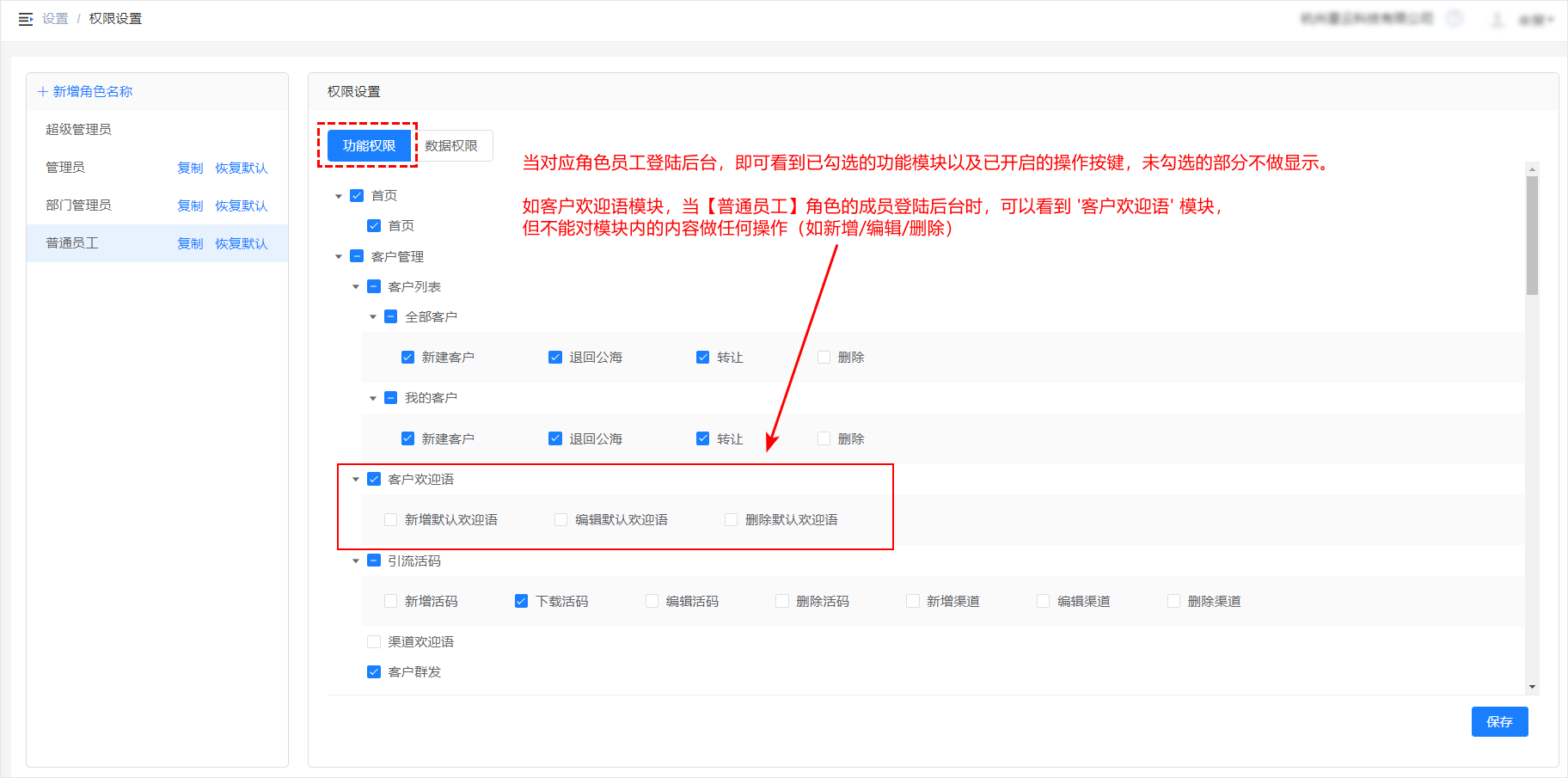Enable 新增活码 permission

(391, 602)
